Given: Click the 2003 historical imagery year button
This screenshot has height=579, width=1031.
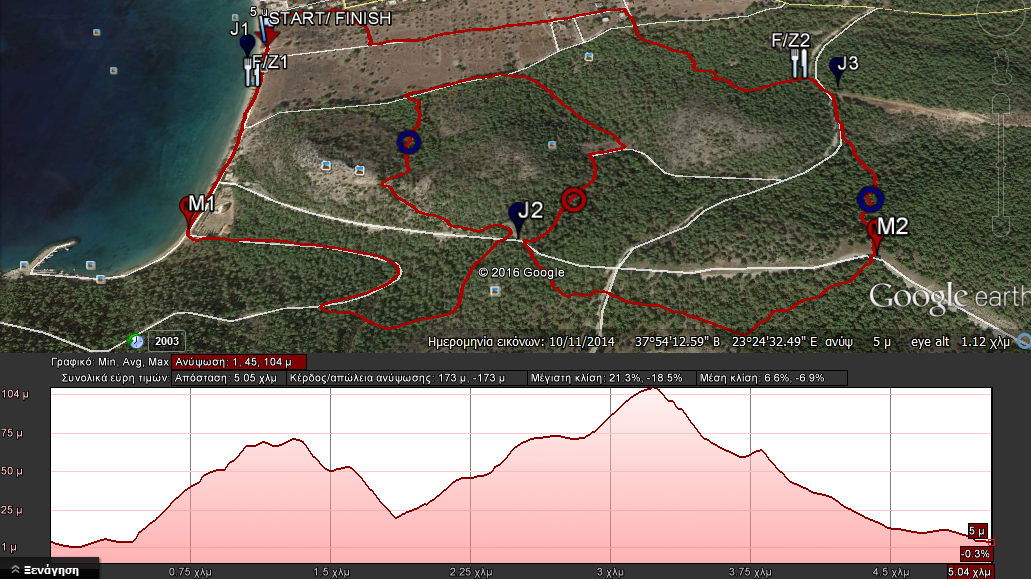Looking at the screenshot, I should tap(168, 341).
